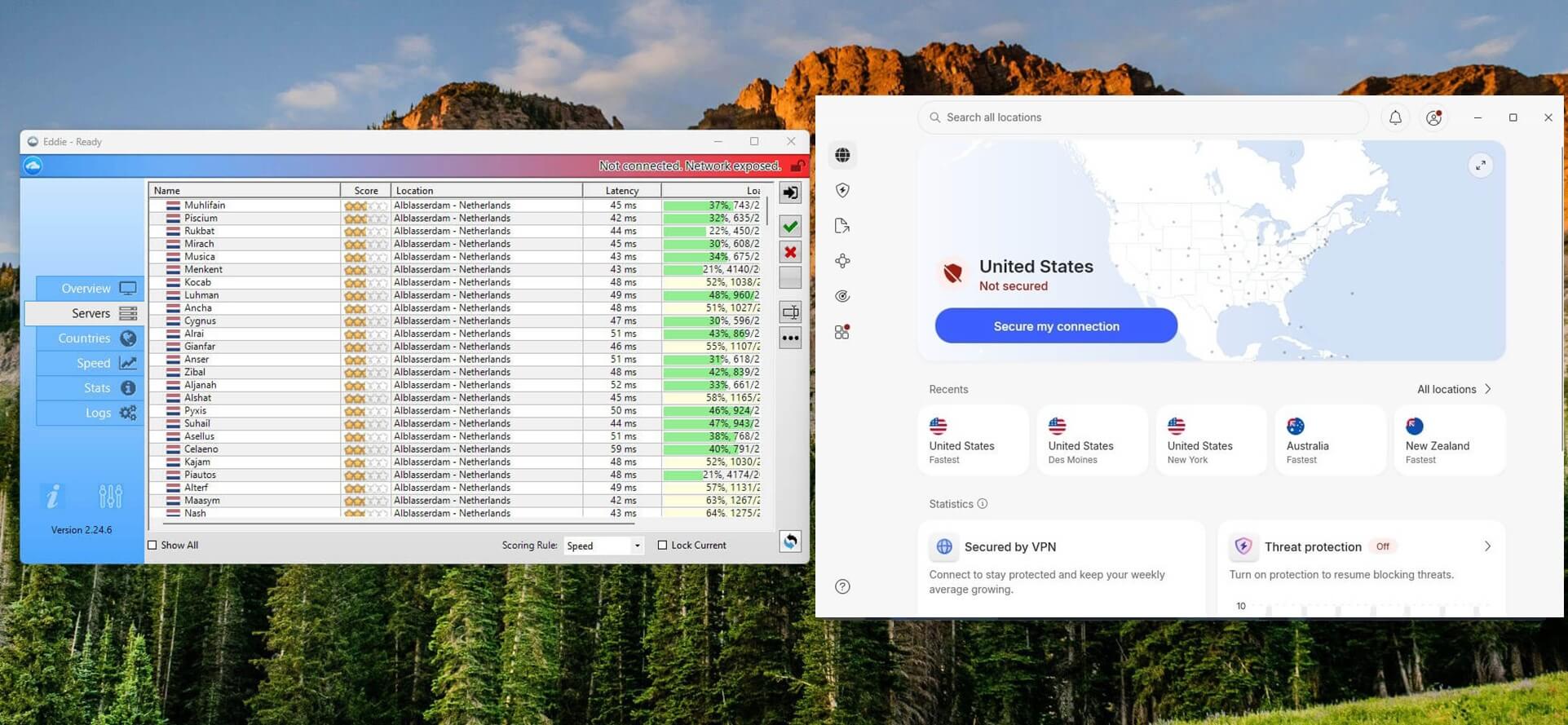Open the Eddie preferences sliders icon

coord(110,496)
